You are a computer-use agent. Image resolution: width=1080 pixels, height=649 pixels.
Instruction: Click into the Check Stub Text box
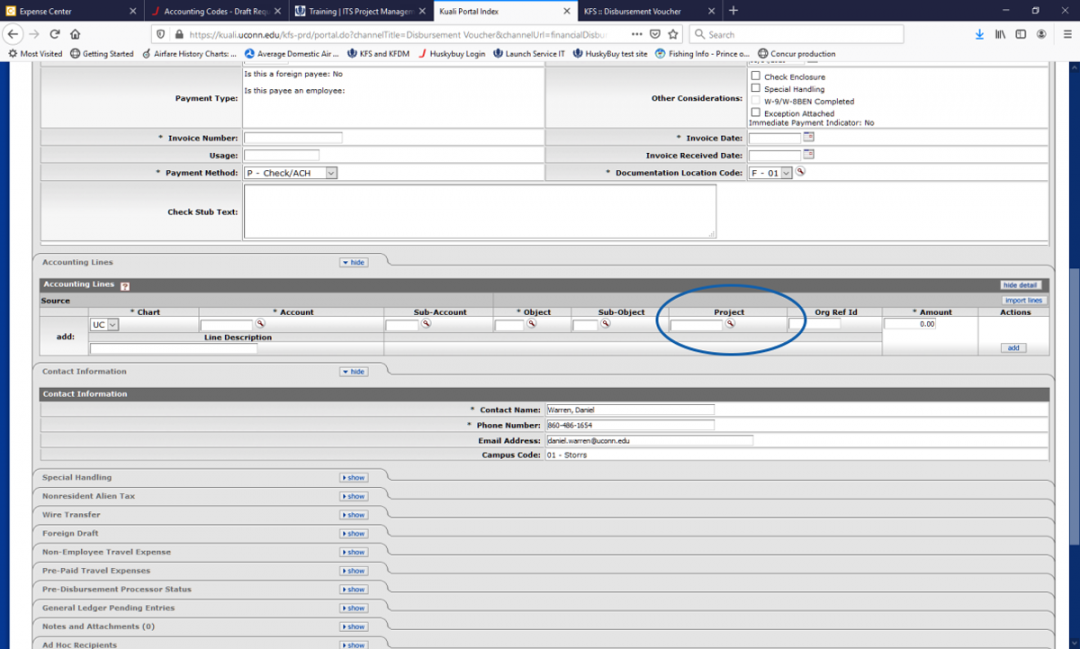pos(480,211)
